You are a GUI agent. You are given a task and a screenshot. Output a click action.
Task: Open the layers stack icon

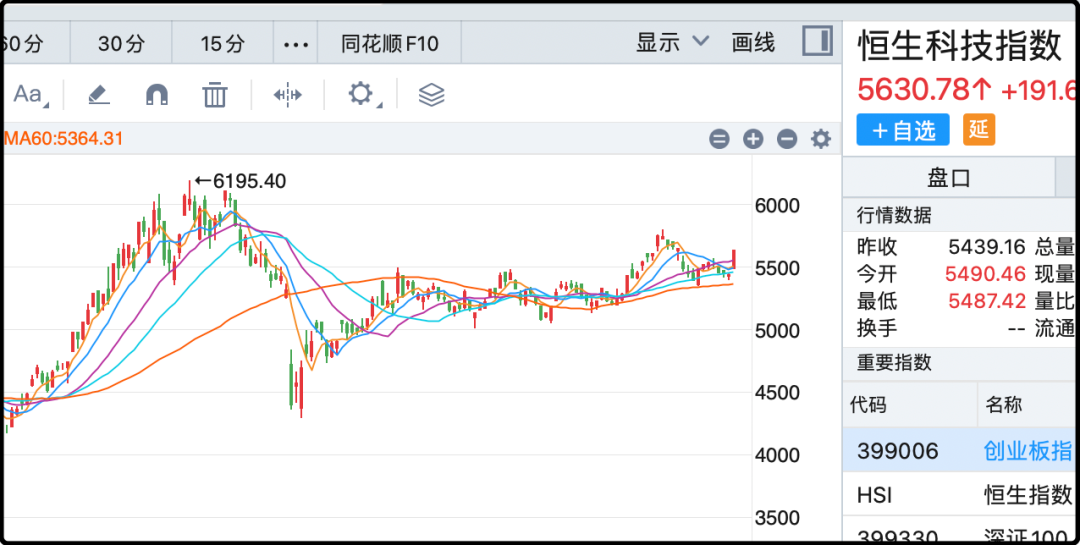pyautogui.click(x=432, y=94)
